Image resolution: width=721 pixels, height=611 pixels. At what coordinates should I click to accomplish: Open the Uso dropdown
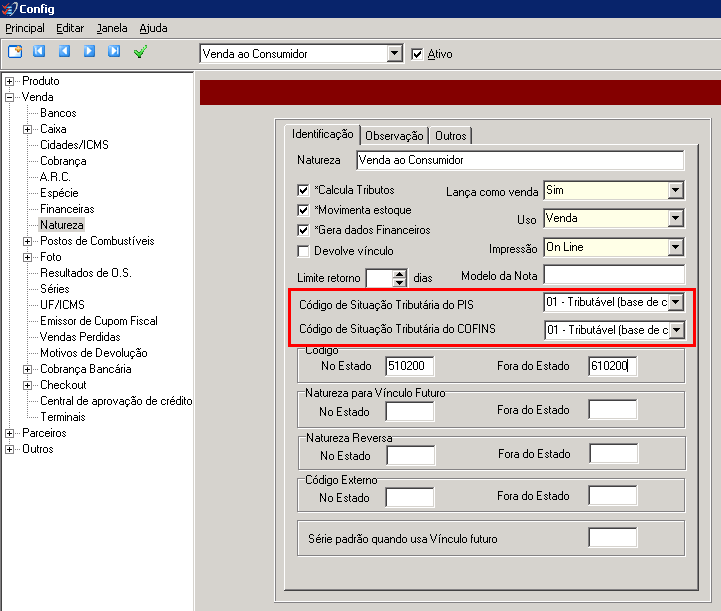[x=675, y=218]
